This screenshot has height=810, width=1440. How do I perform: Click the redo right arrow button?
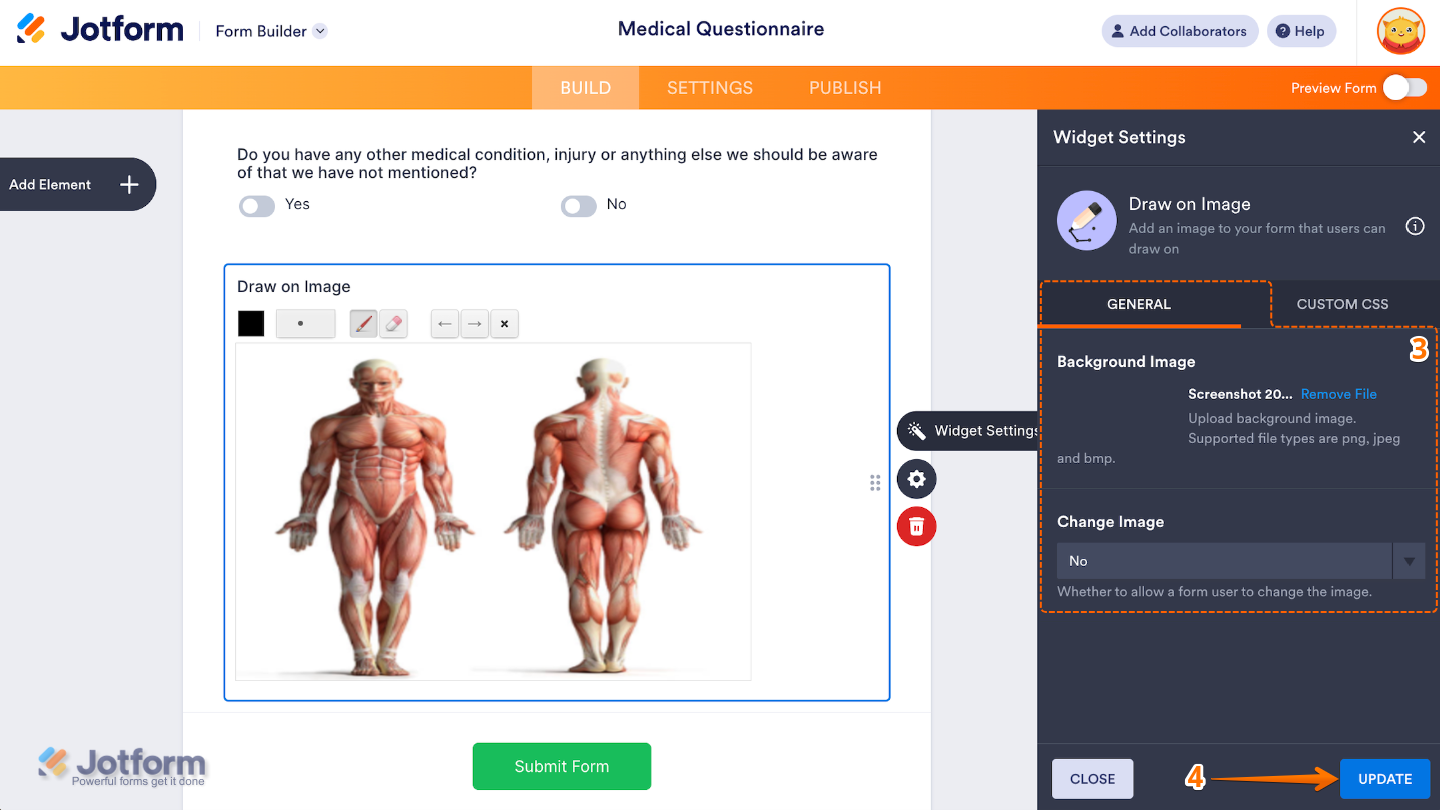tap(474, 324)
